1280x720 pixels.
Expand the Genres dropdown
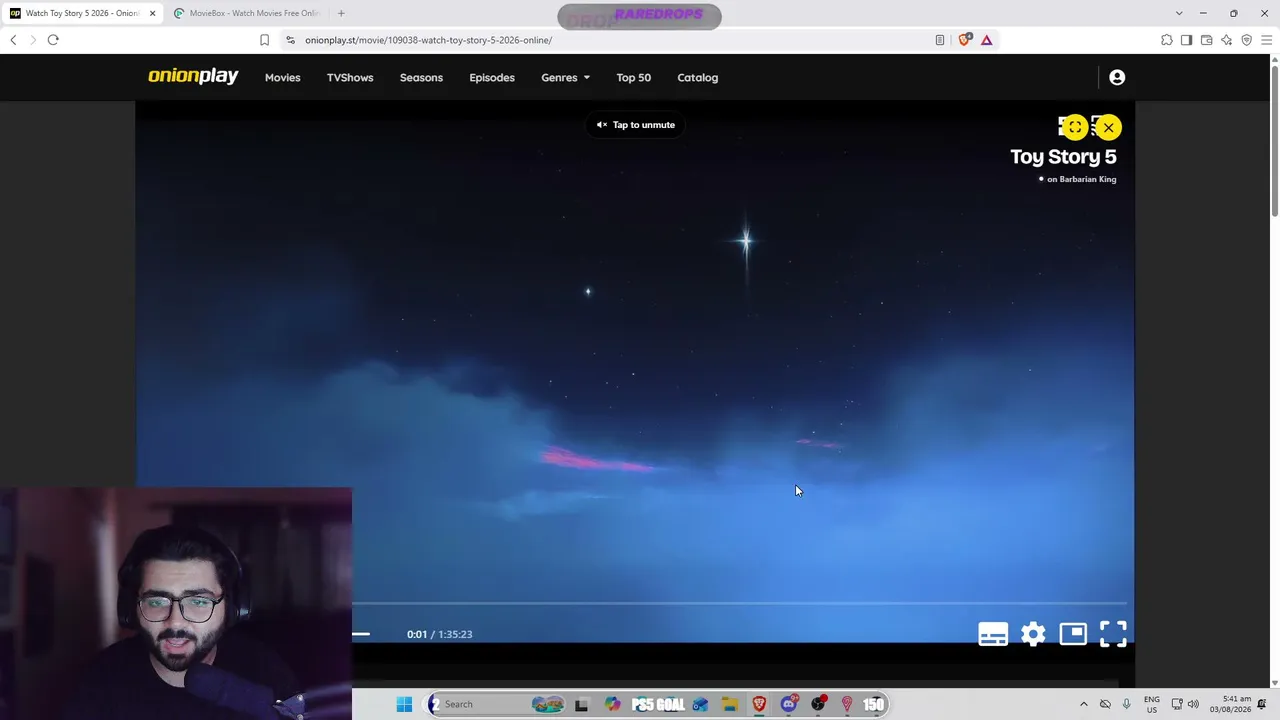click(x=565, y=77)
